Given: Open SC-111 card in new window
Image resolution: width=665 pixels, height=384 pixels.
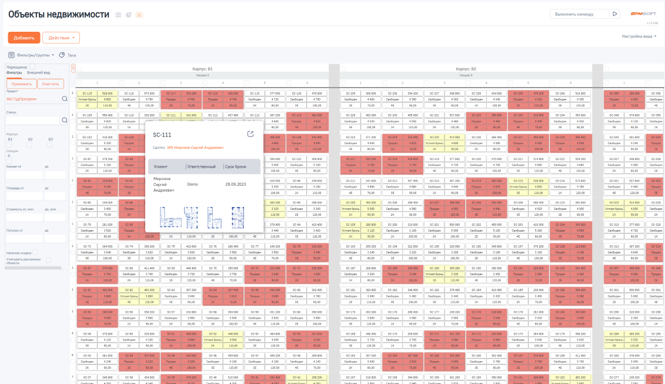Looking at the screenshot, I should [x=250, y=134].
